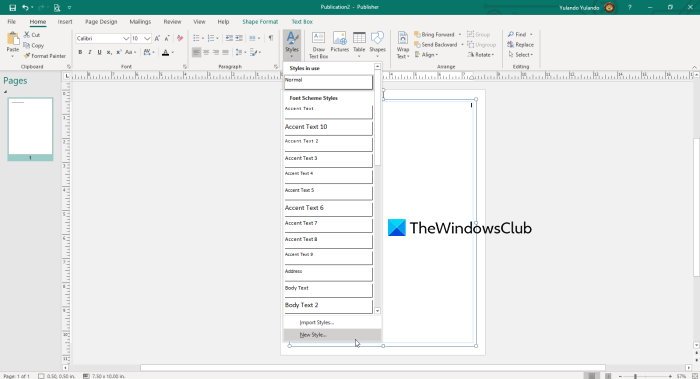Activate the Format Painter brush
This screenshot has width=700, height=379.
coord(27,56)
